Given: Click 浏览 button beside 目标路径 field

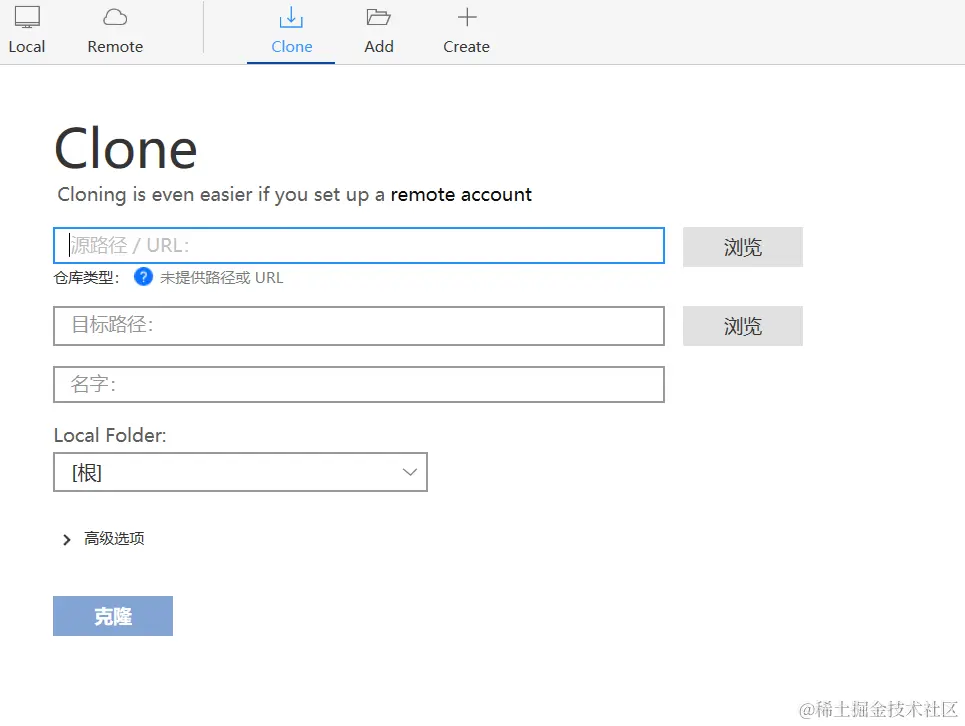Looking at the screenshot, I should point(743,325).
